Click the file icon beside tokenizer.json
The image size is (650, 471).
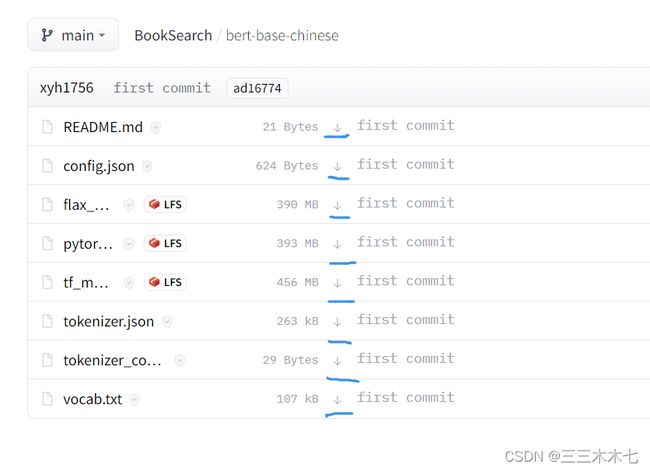click(47, 321)
